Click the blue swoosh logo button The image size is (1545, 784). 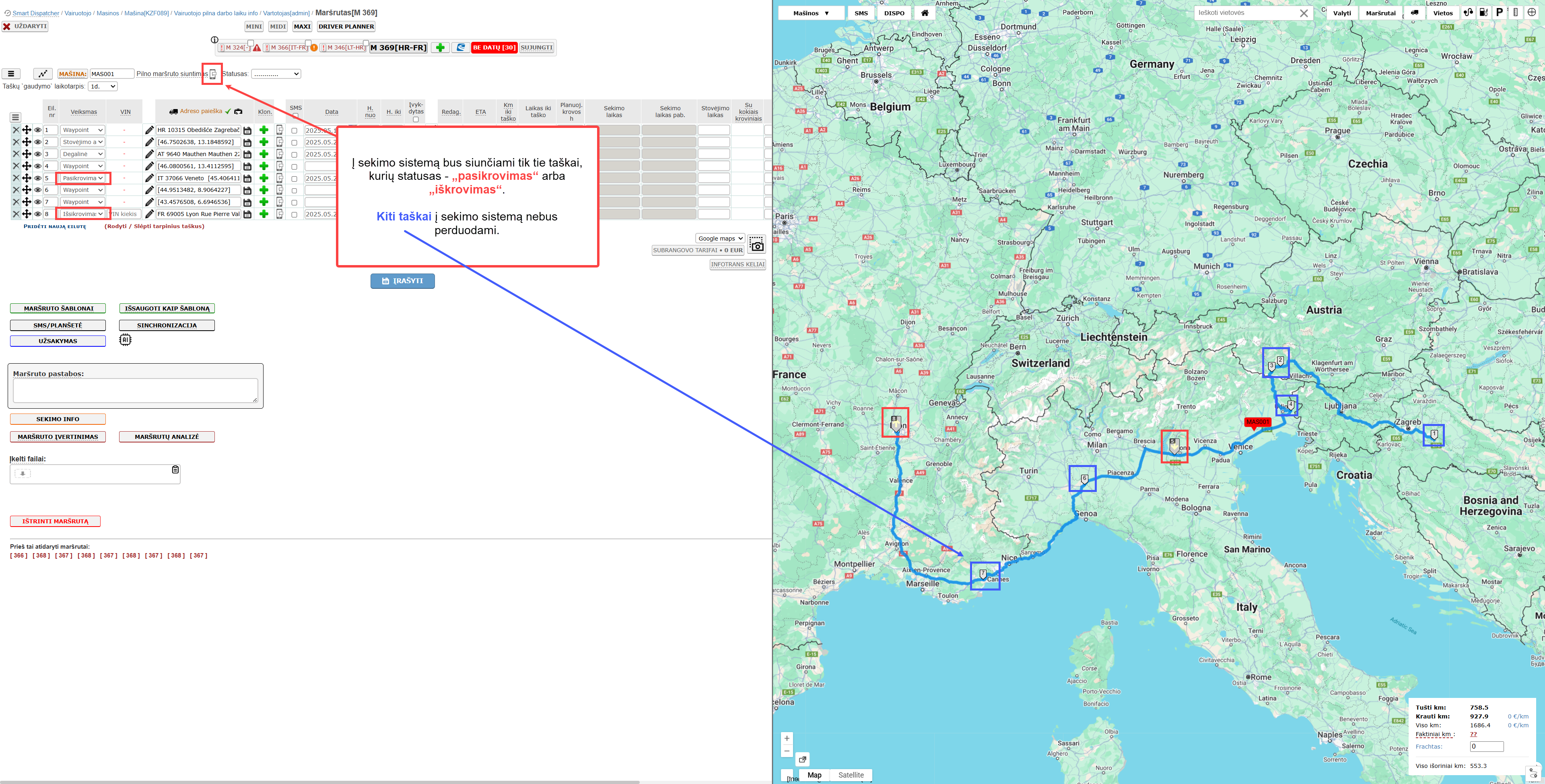click(x=460, y=47)
